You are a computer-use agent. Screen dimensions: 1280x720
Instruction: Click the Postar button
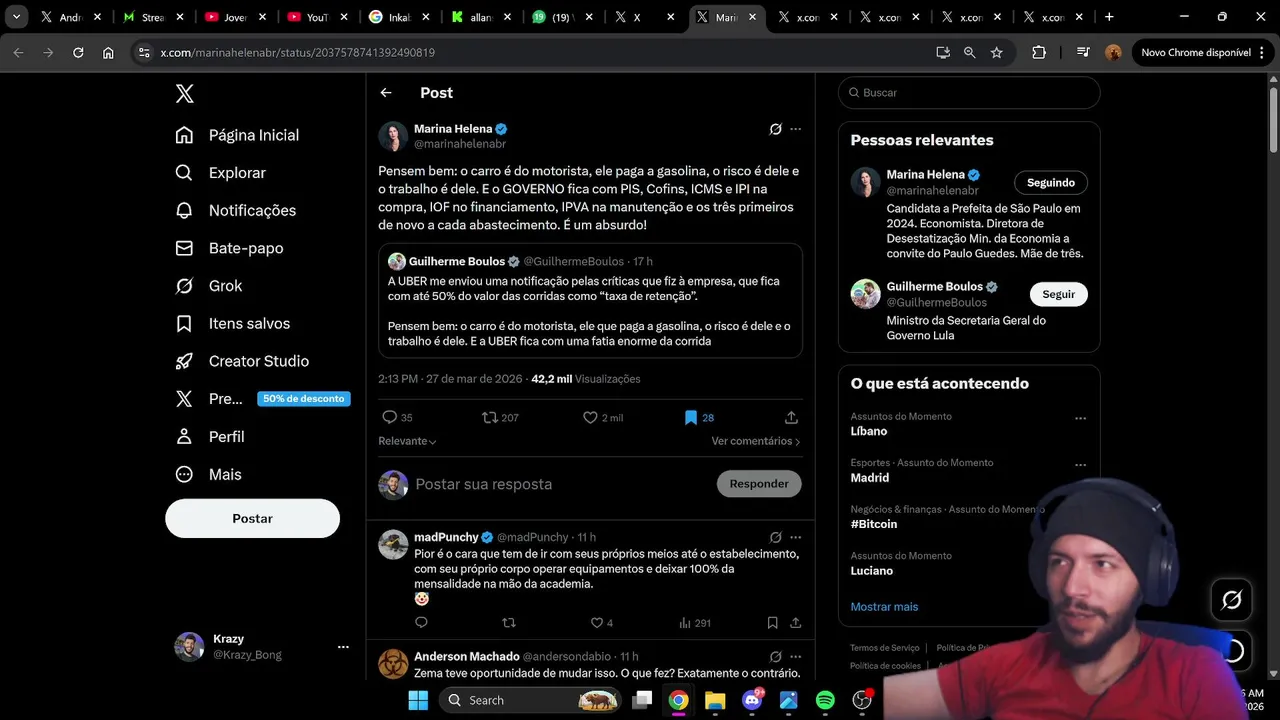click(x=252, y=519)
